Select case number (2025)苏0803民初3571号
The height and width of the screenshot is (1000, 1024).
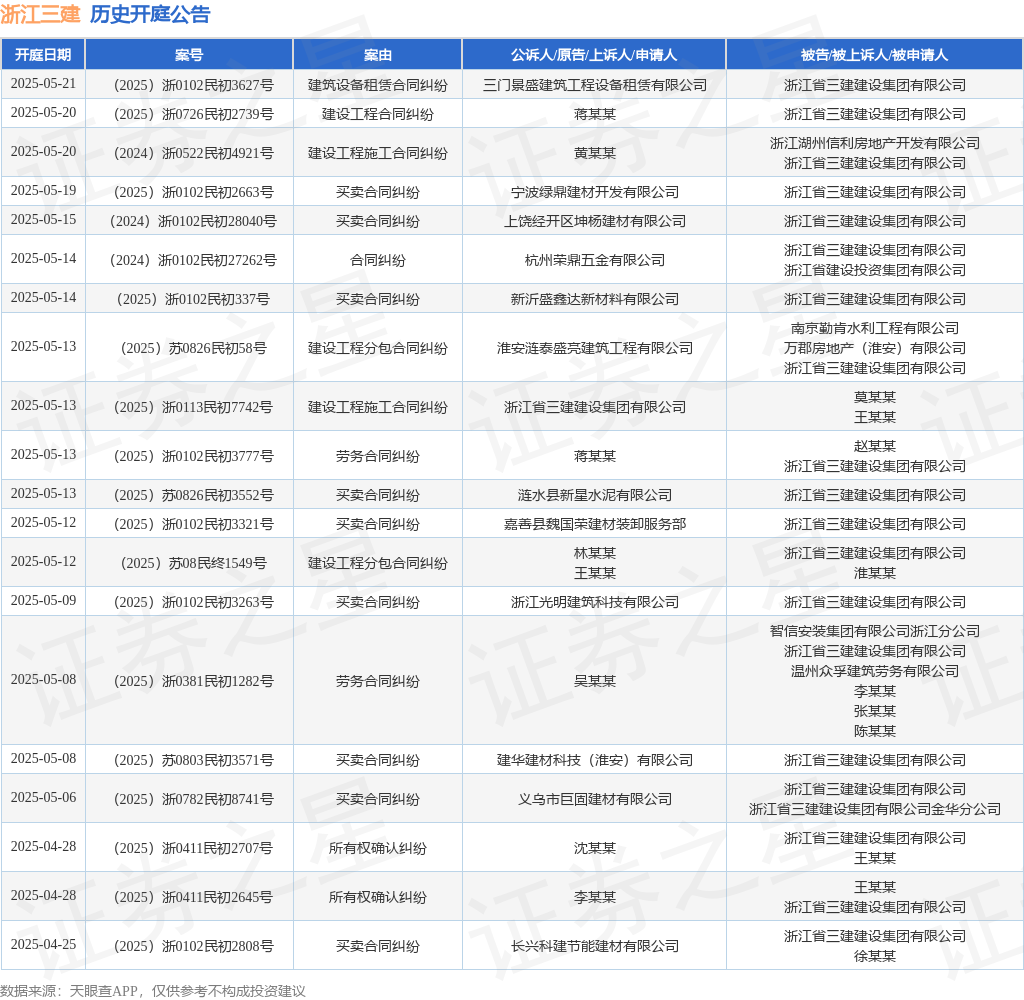point(193,761)
